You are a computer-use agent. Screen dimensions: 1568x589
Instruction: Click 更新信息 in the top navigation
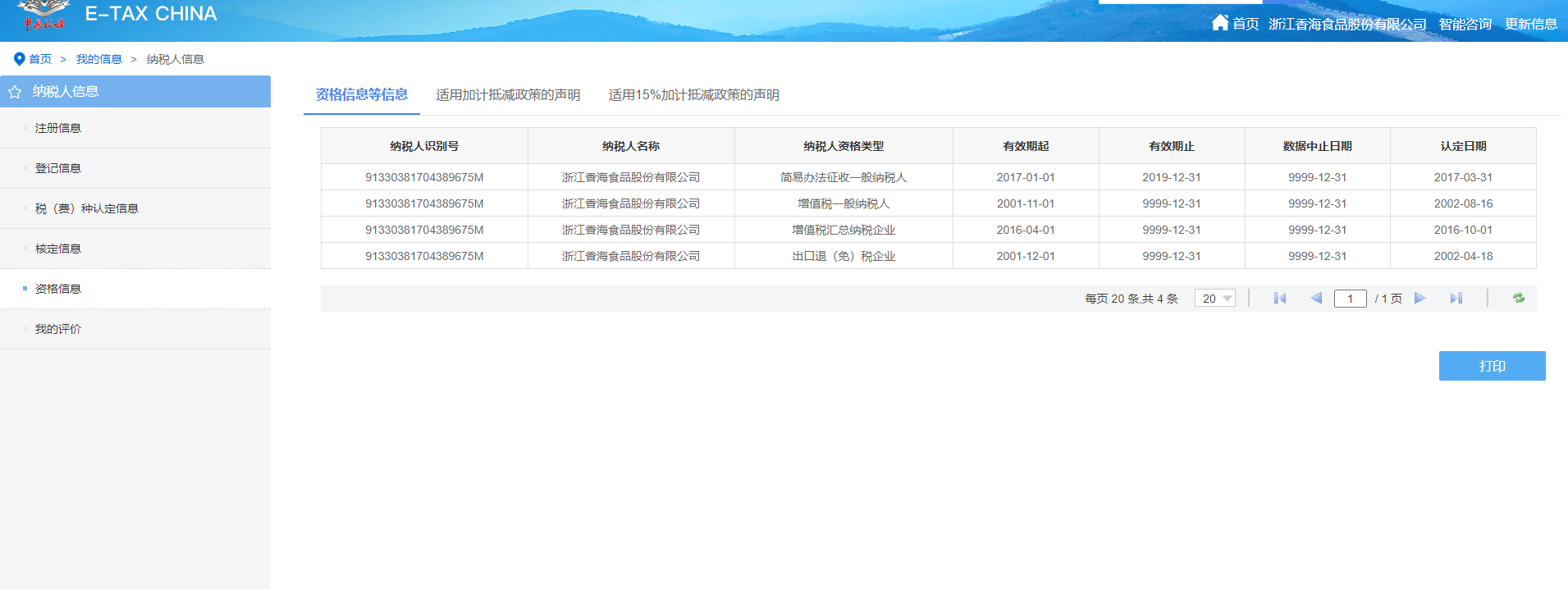[x=1530, y=24]
